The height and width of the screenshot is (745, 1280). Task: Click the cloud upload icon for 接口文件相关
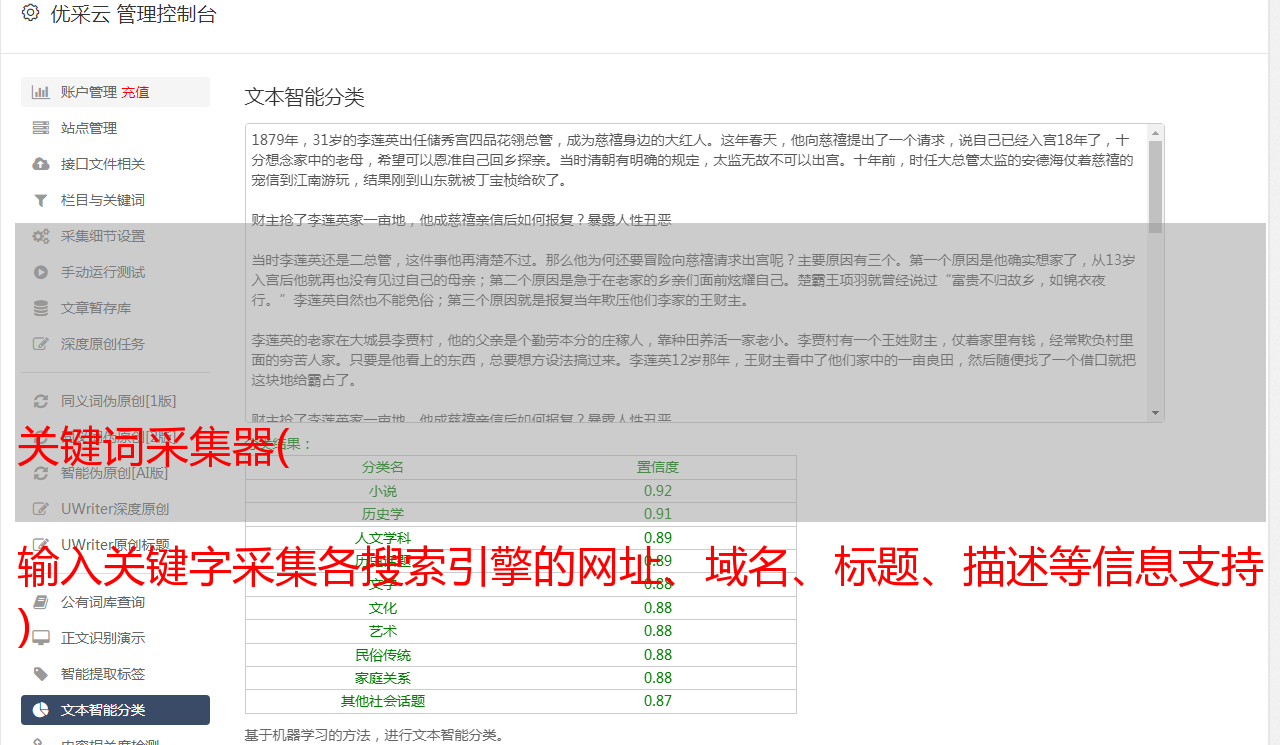click(x=41, y=164)
